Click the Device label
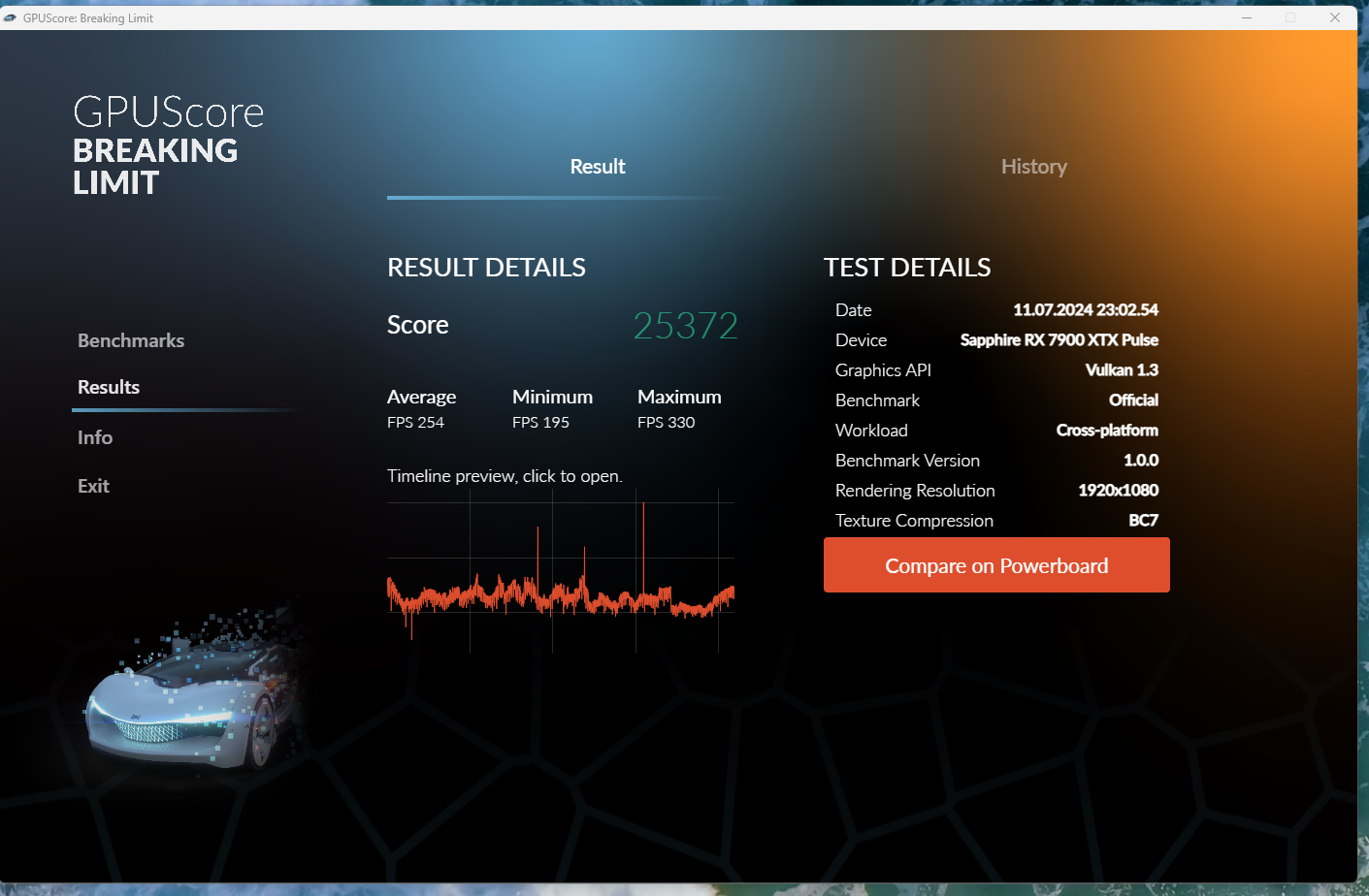Screen dimensions: 1369x896 (x=861, y=340)
